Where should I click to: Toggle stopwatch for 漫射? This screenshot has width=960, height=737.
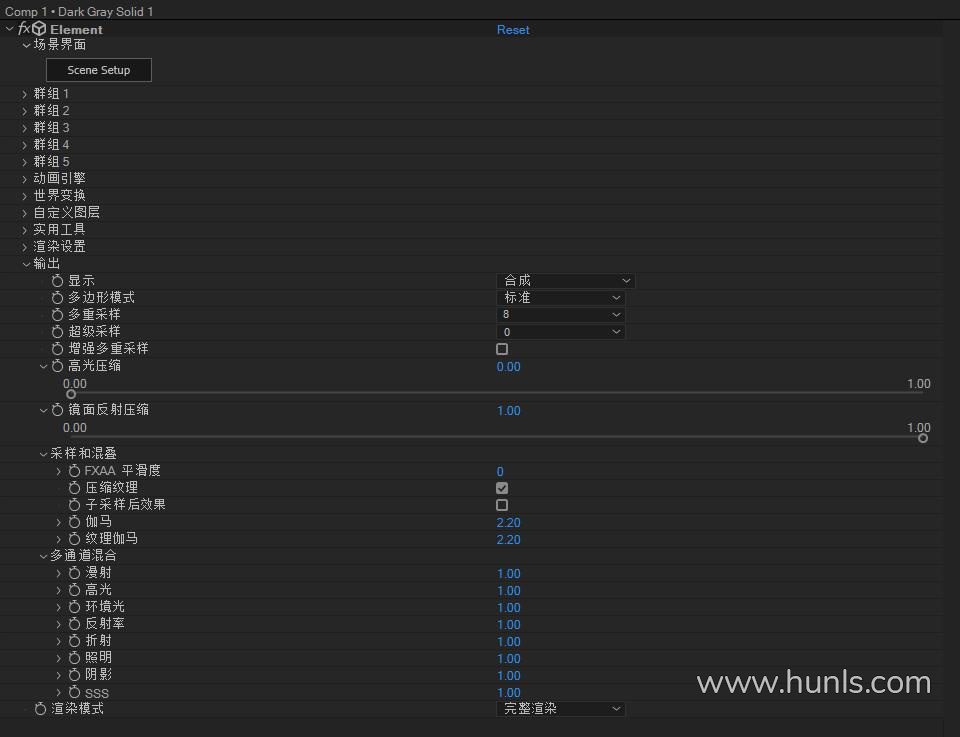point(75,573)
